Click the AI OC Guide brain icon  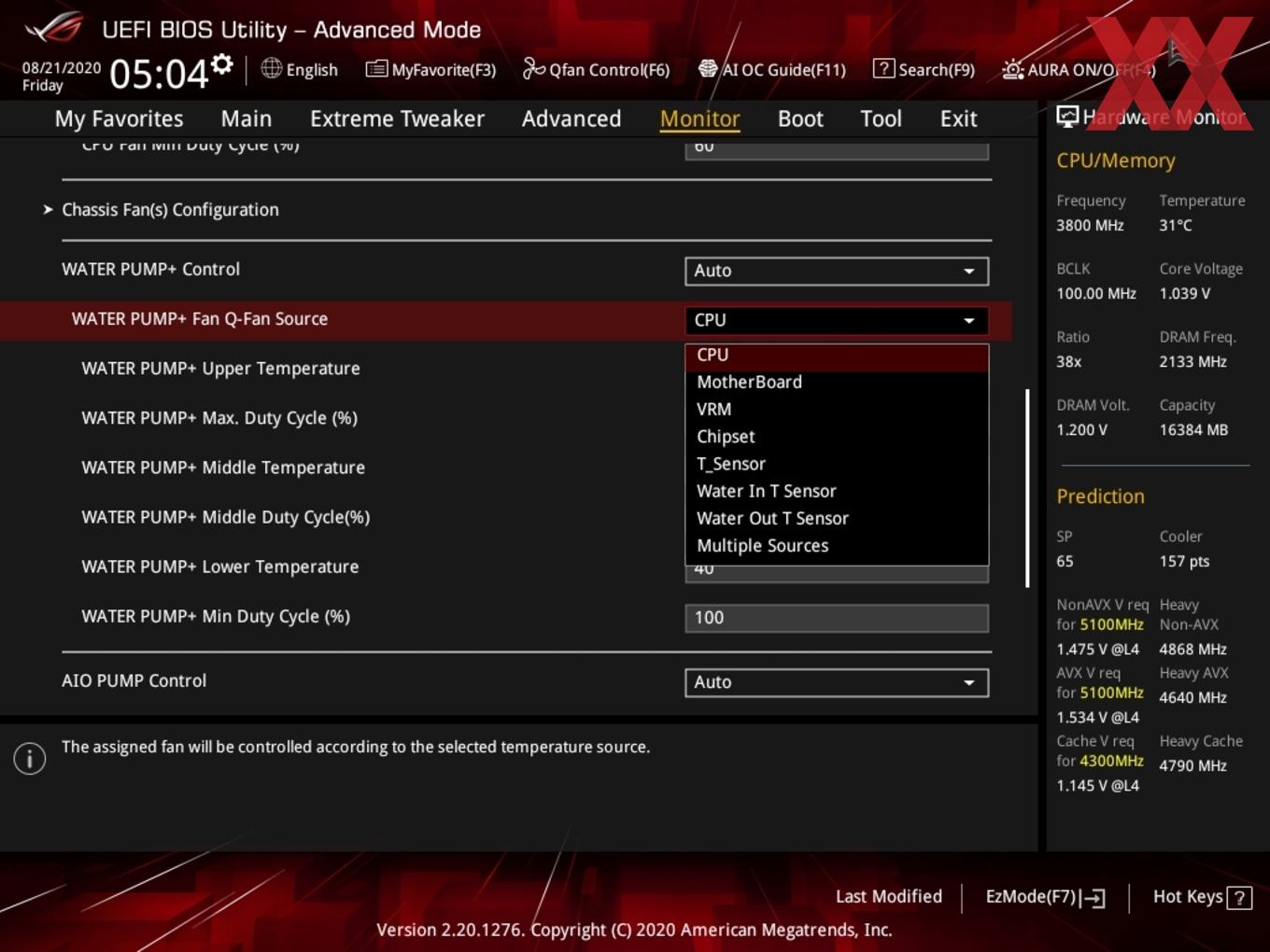pyautogui.click(x=708, y=69)
